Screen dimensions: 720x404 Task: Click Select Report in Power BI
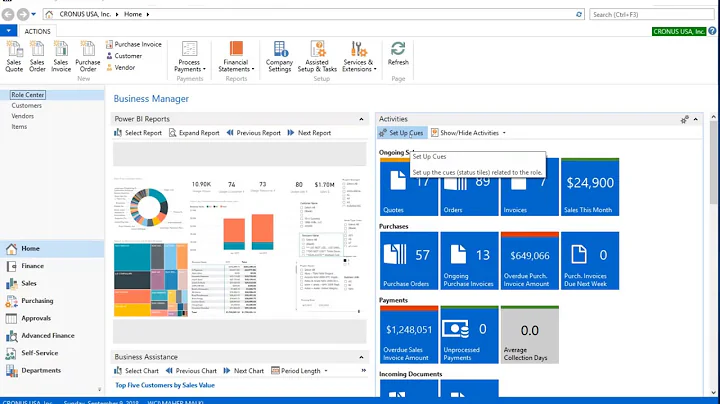[x=138, y=133]
